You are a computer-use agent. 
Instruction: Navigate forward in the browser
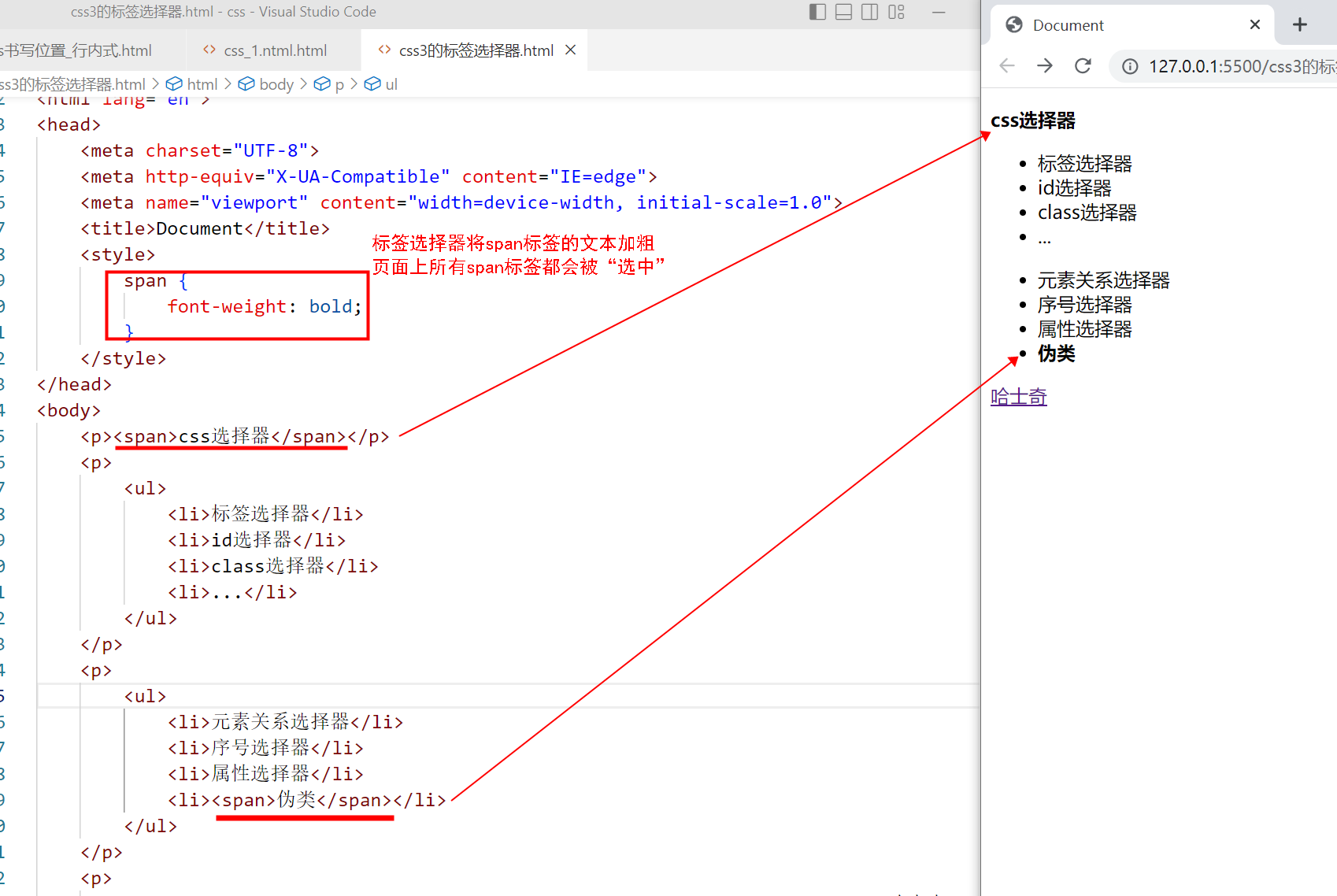(1044, 66)
